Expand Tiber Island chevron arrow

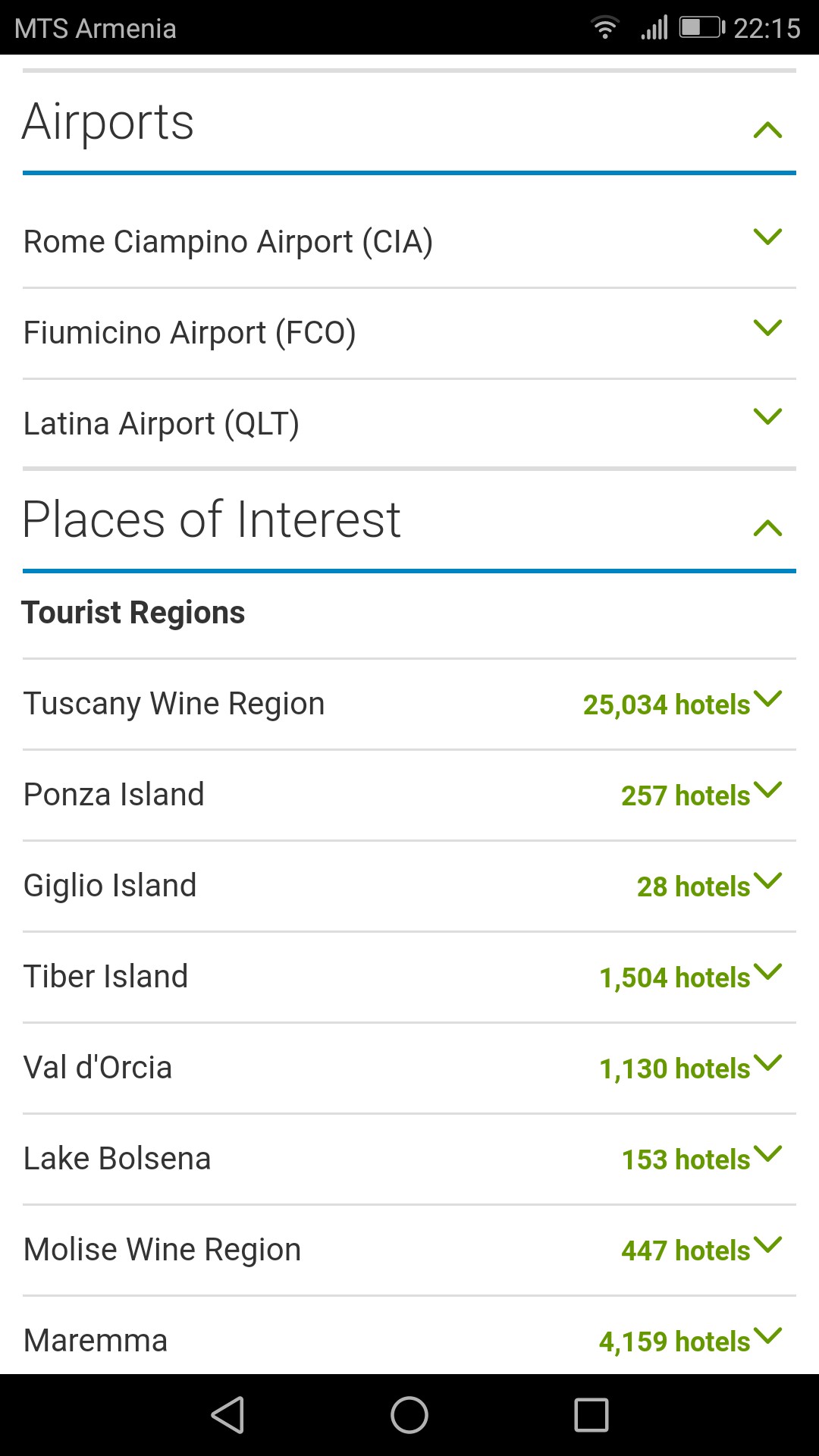767,972
